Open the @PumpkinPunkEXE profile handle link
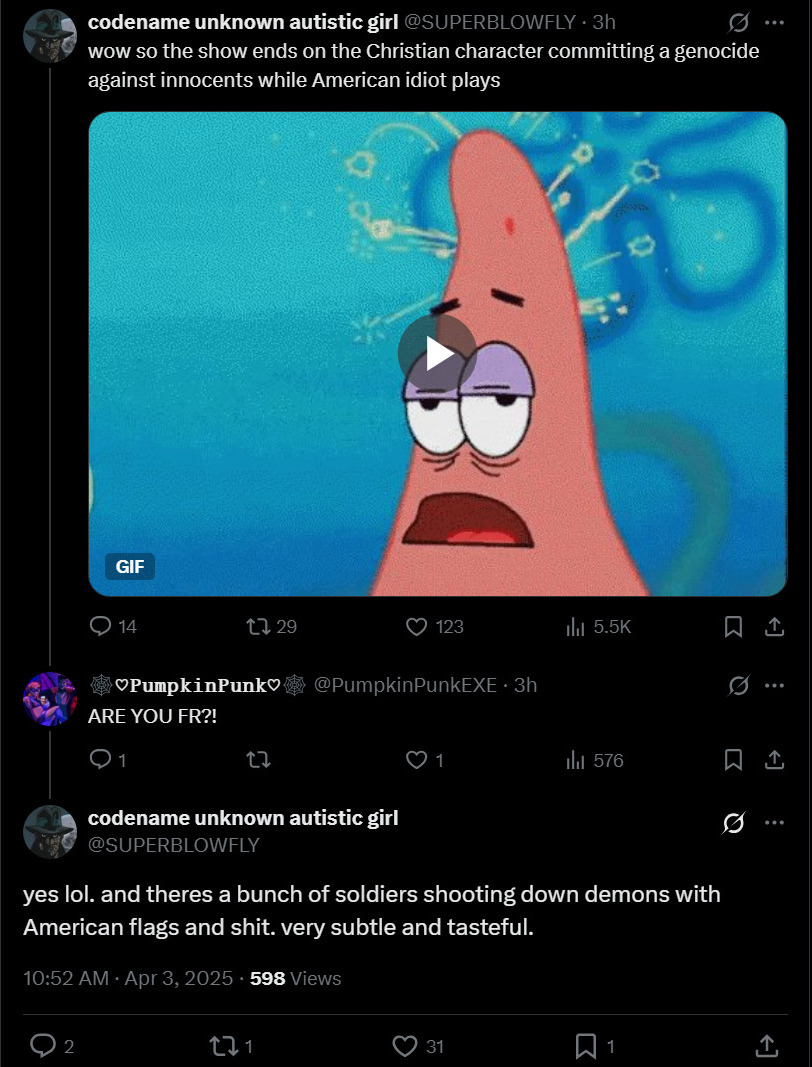Viewport: 812px width, 1067px height. (405, 685)
